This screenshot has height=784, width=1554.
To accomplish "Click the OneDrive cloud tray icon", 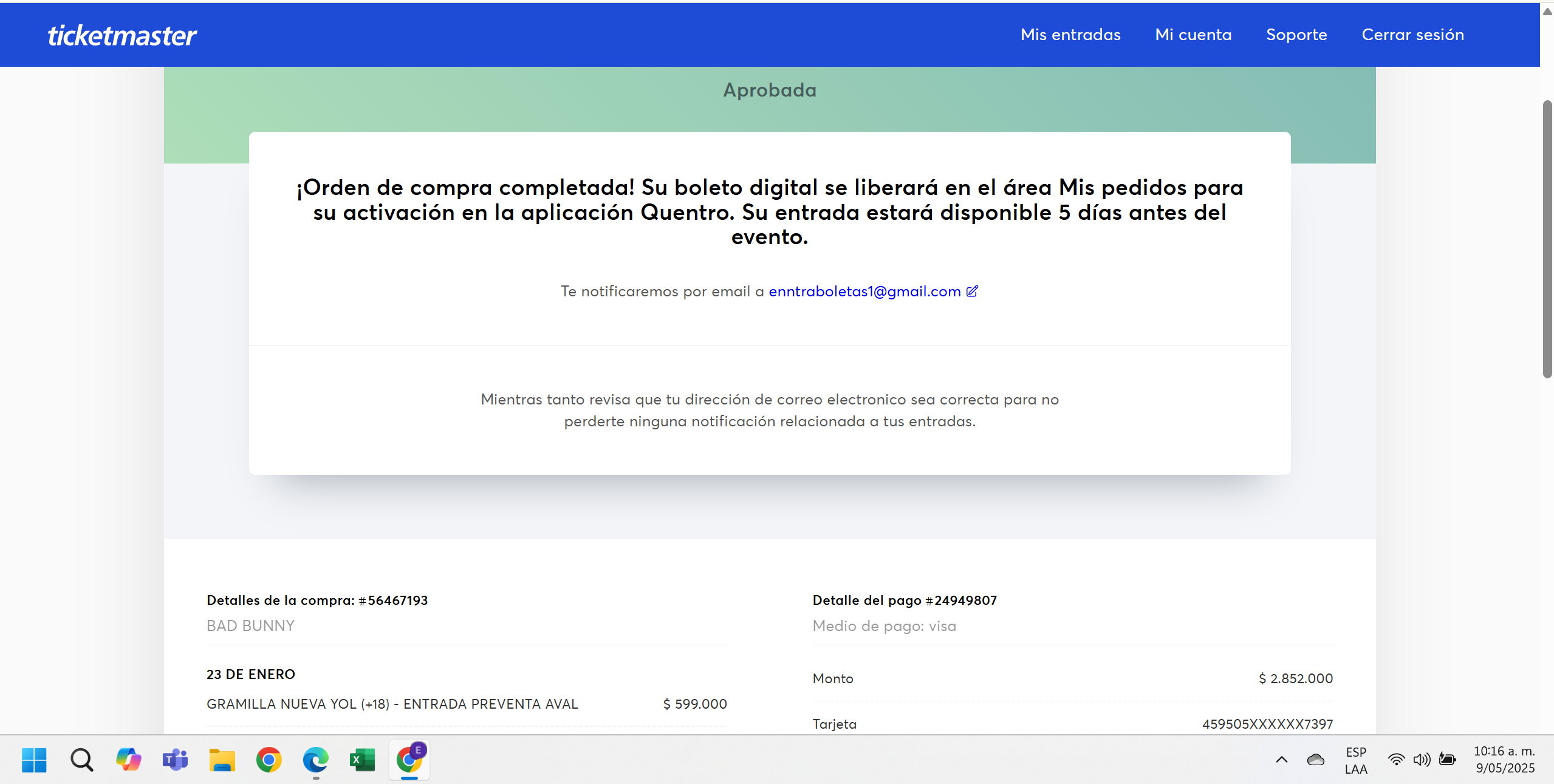I will [x=1316, y=760].
